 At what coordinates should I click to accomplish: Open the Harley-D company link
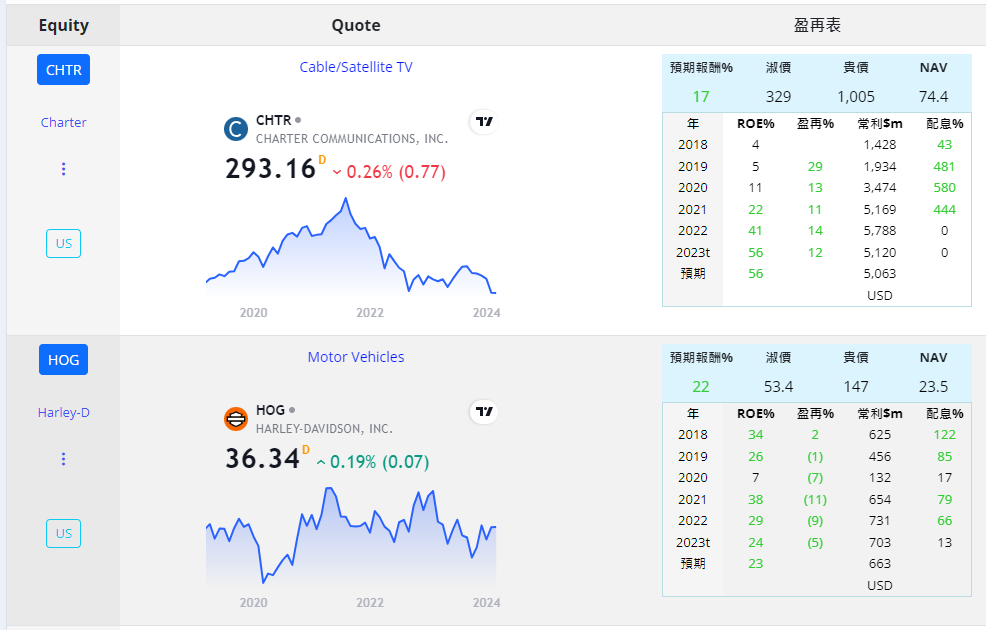coord(64,412)
